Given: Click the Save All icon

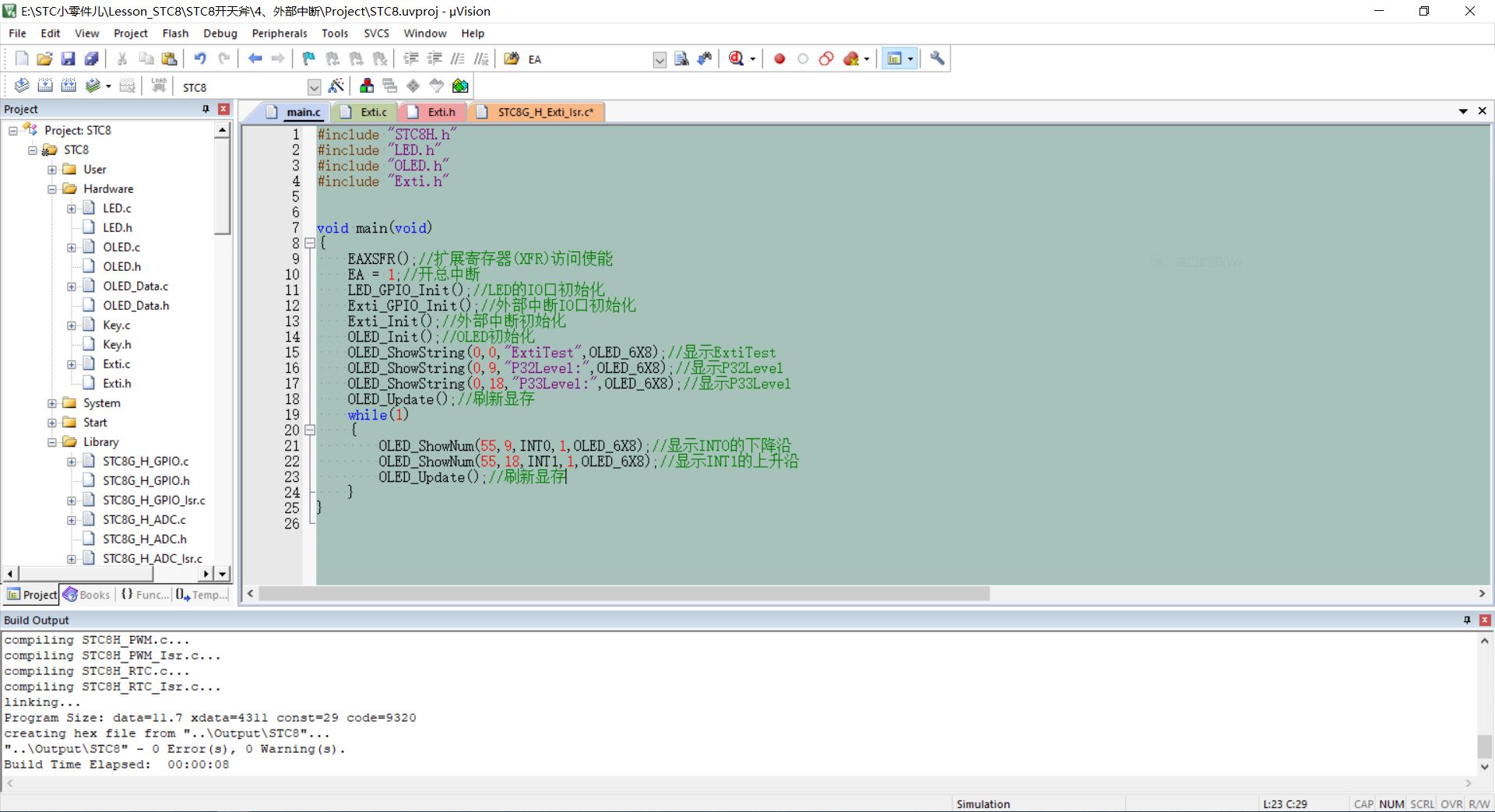Looking at the screenshot, I should (x=92, y=58).
